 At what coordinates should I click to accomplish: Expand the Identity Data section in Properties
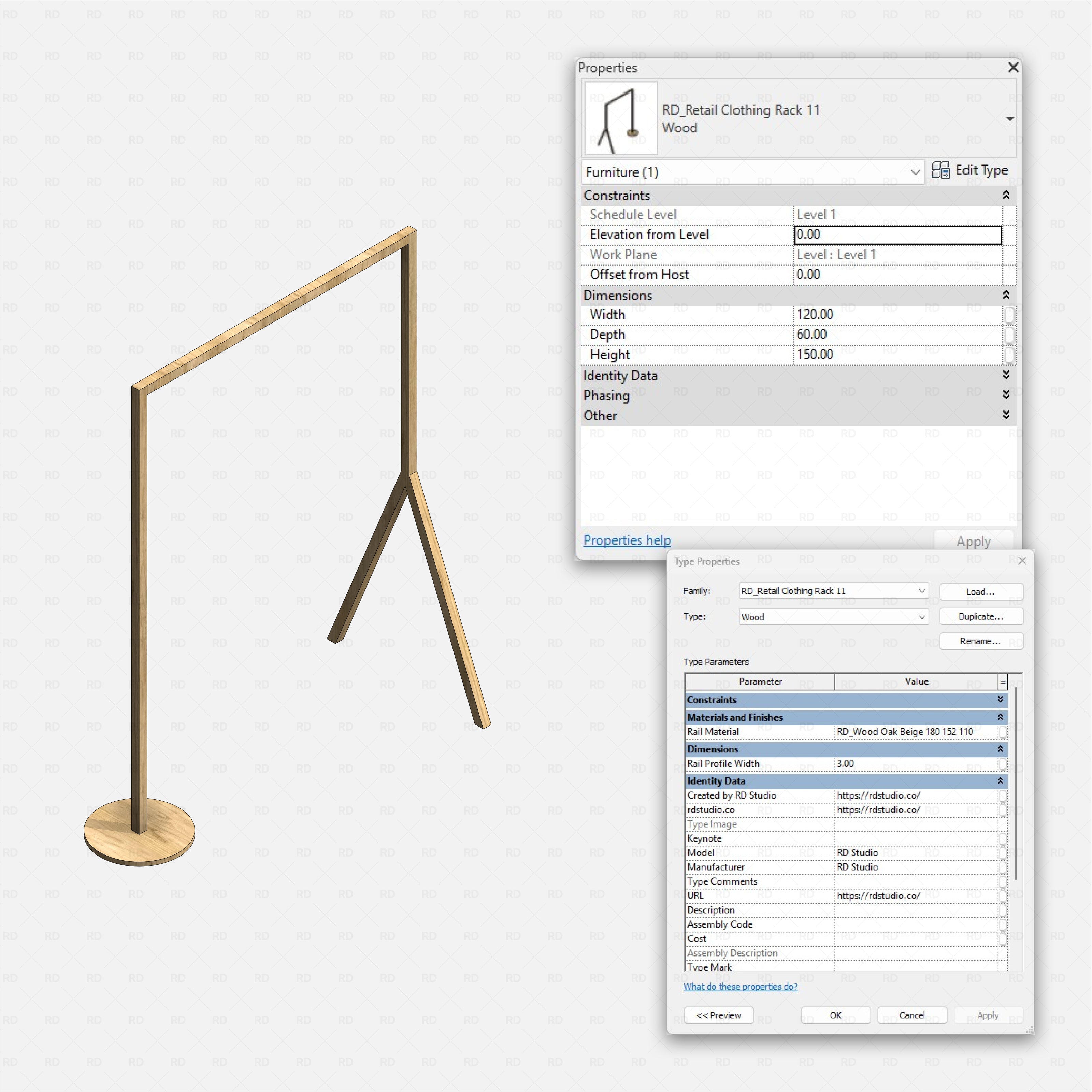point(1006,375)
